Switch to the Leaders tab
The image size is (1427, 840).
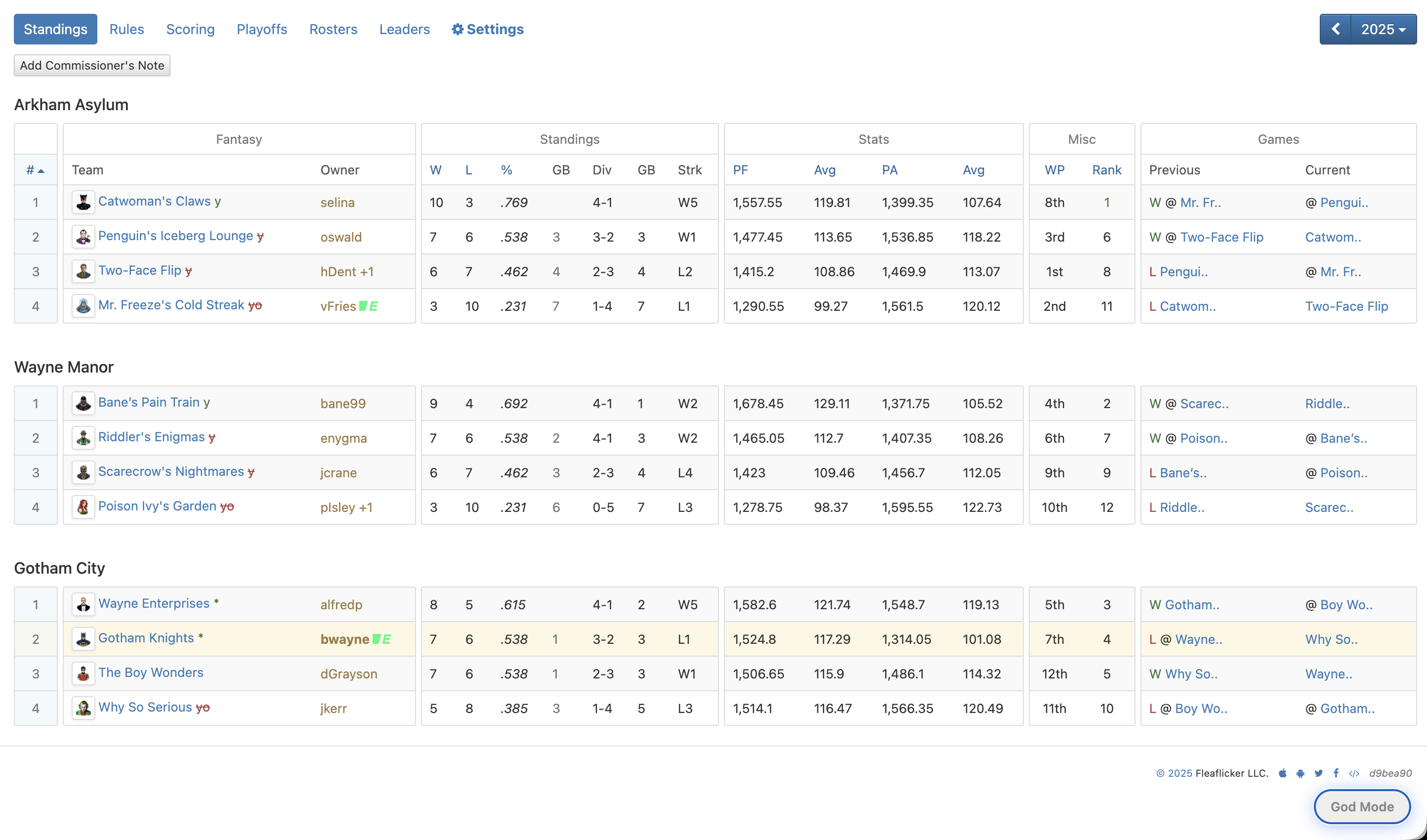tap(404, 29)
